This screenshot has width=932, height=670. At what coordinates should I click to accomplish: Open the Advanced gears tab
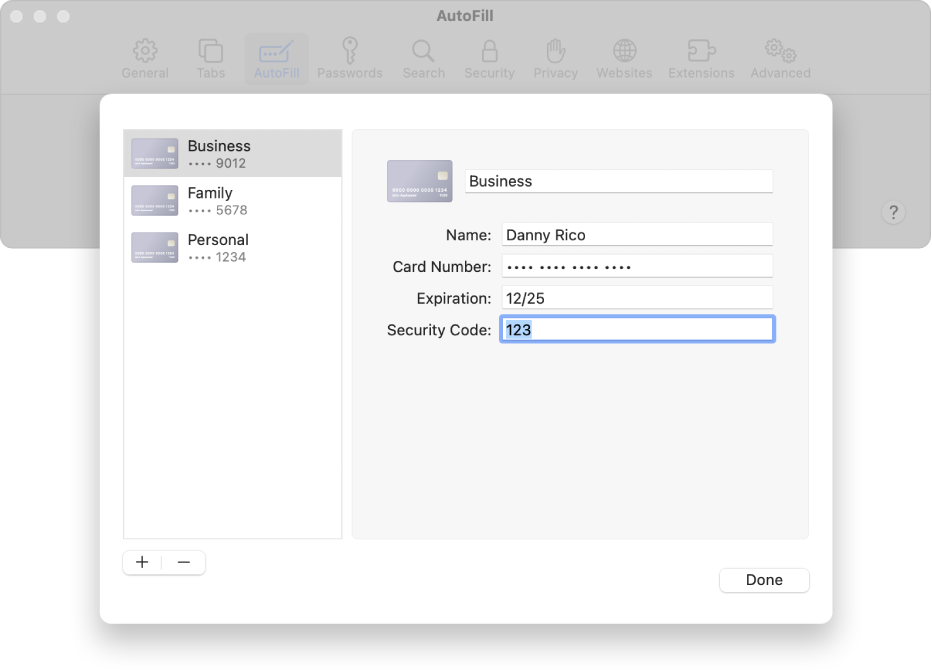780,59
